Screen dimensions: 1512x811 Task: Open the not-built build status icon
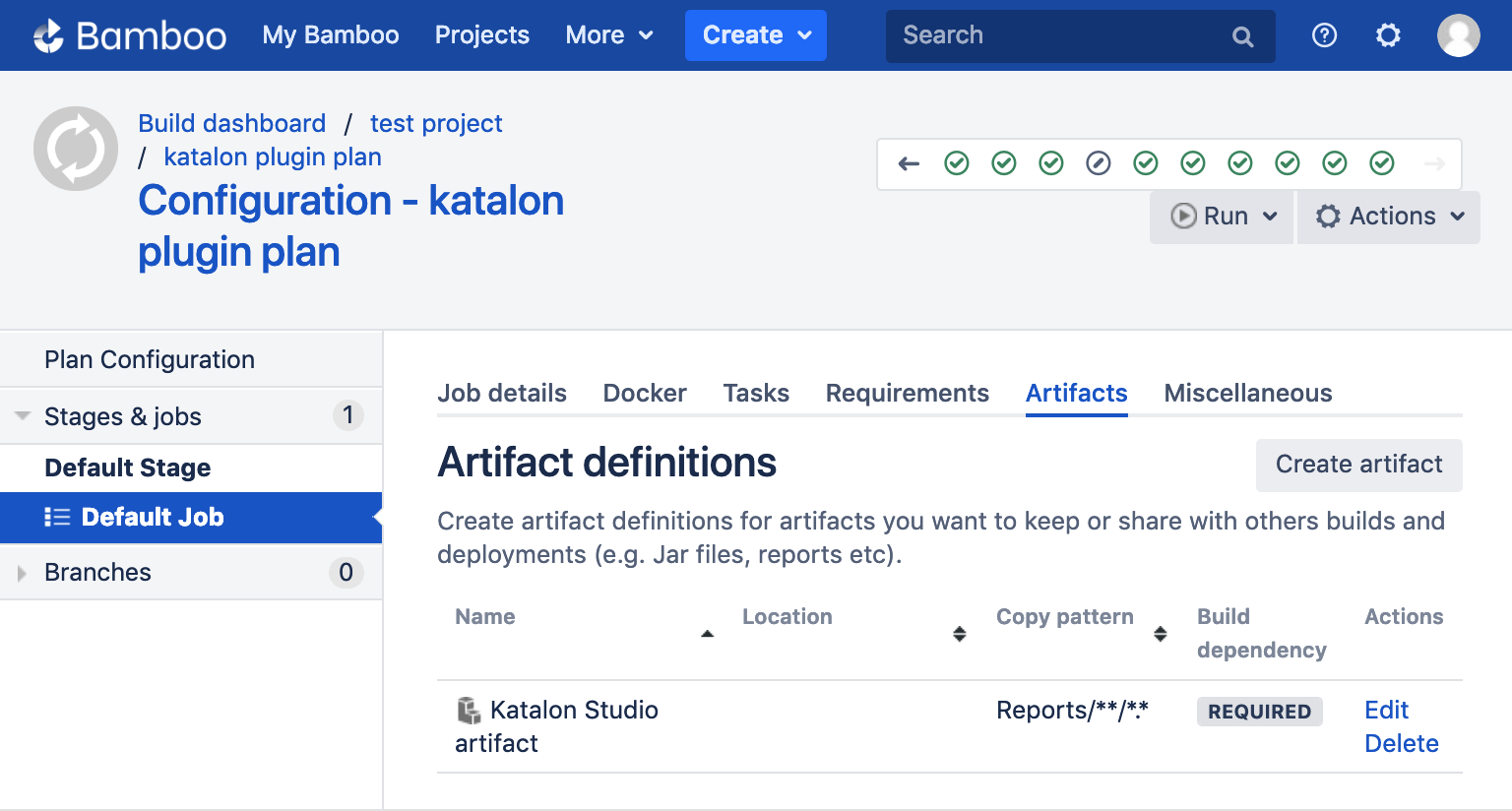(x=1098, y=163)
